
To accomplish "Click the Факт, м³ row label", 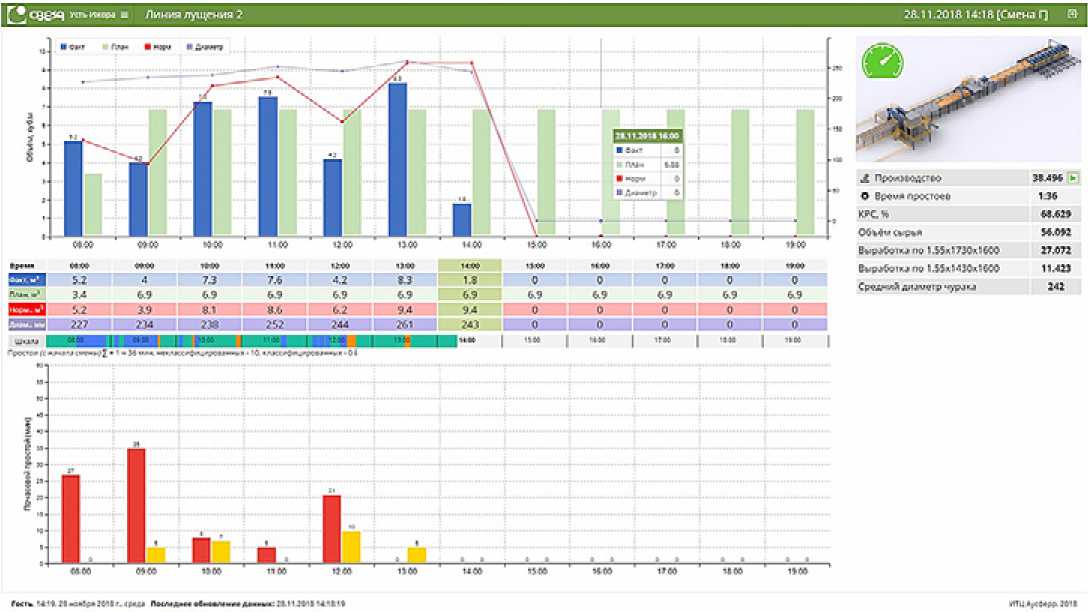I will point(26,280).
